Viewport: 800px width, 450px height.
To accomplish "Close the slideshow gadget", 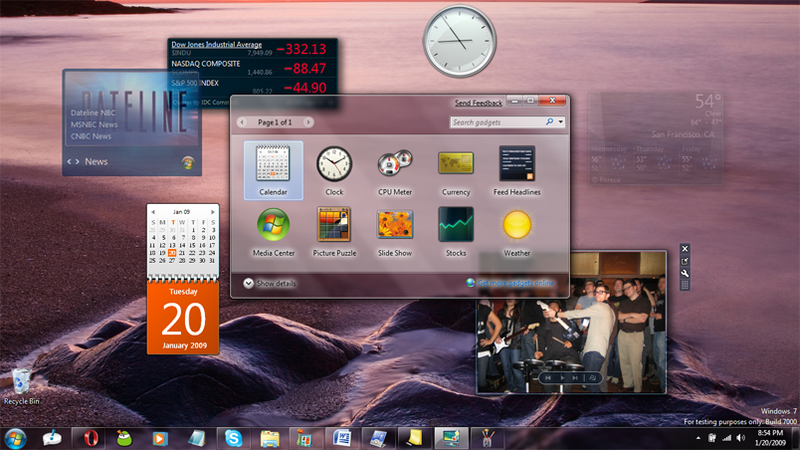I will tap(685, 249).
